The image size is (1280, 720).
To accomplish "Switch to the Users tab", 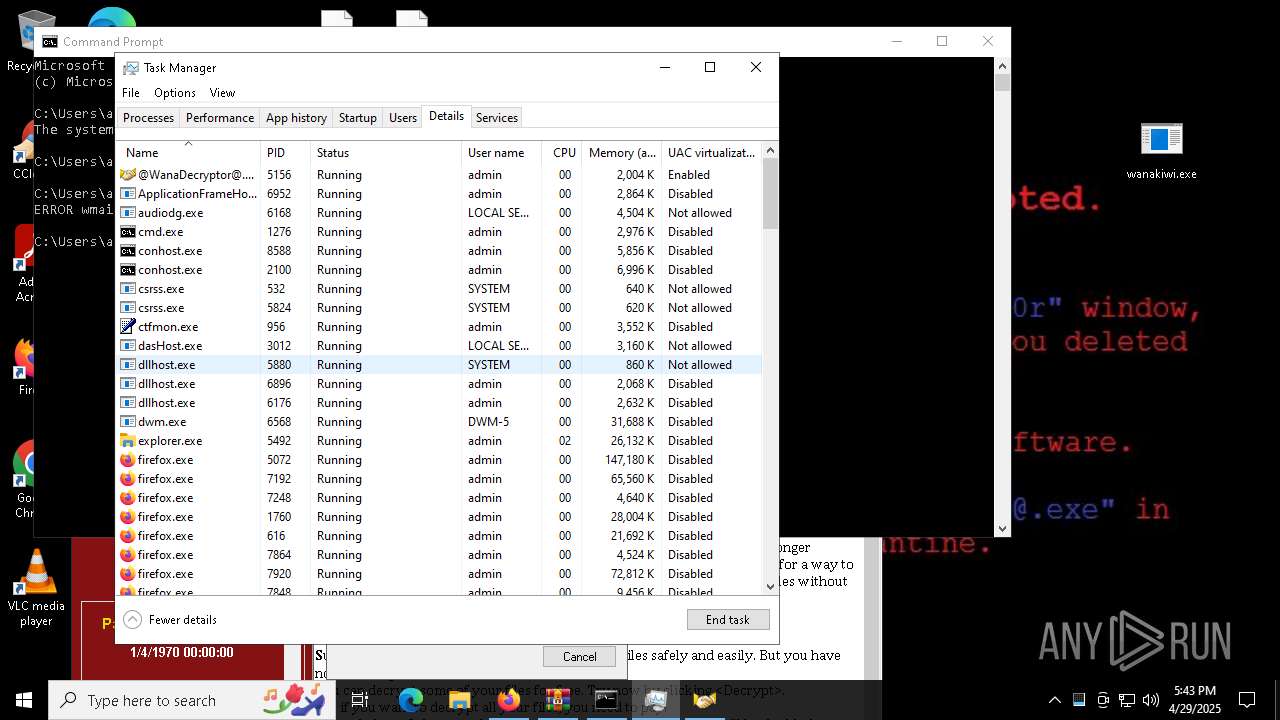I will [403, 118].
